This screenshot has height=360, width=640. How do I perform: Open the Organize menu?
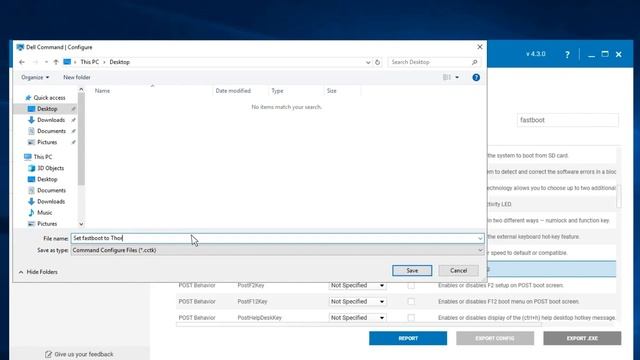coord(35,78)
